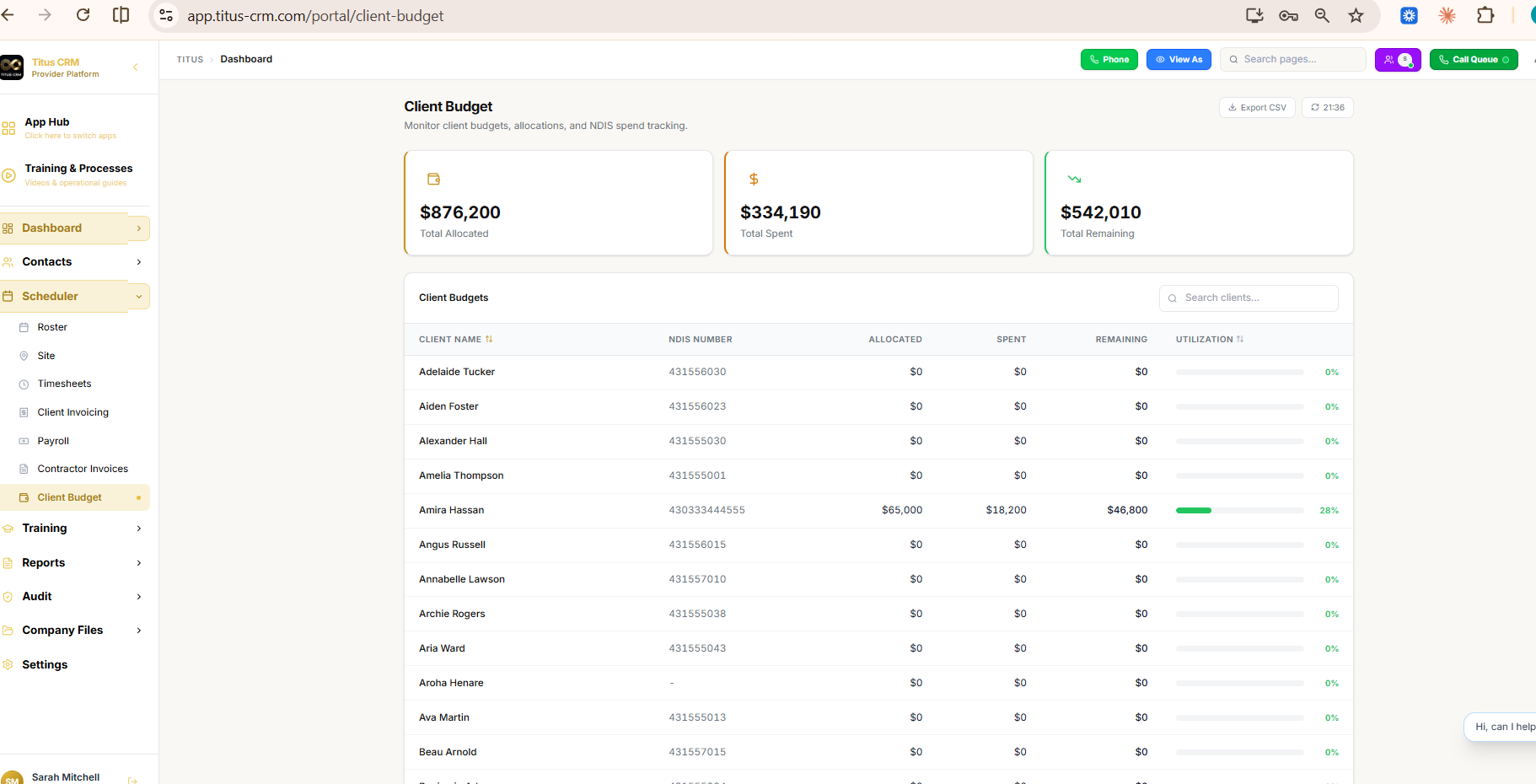Click the Phone button

click(x=1109, y=60)
